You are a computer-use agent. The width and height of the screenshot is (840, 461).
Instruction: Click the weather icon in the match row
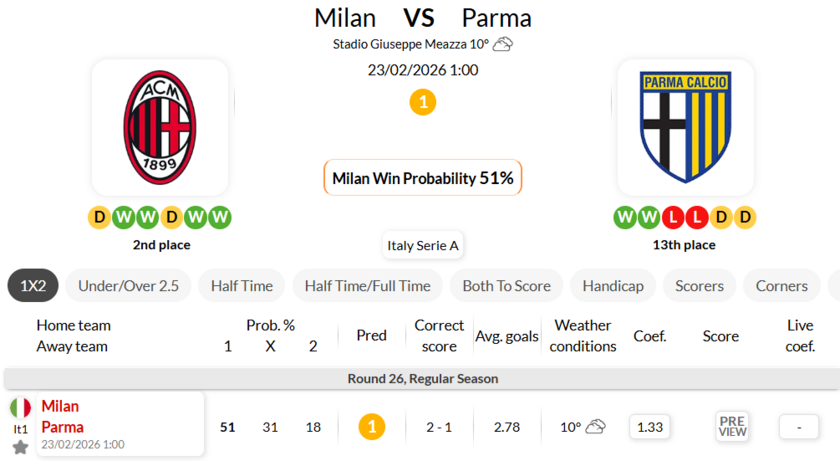[x=595, y=427]
